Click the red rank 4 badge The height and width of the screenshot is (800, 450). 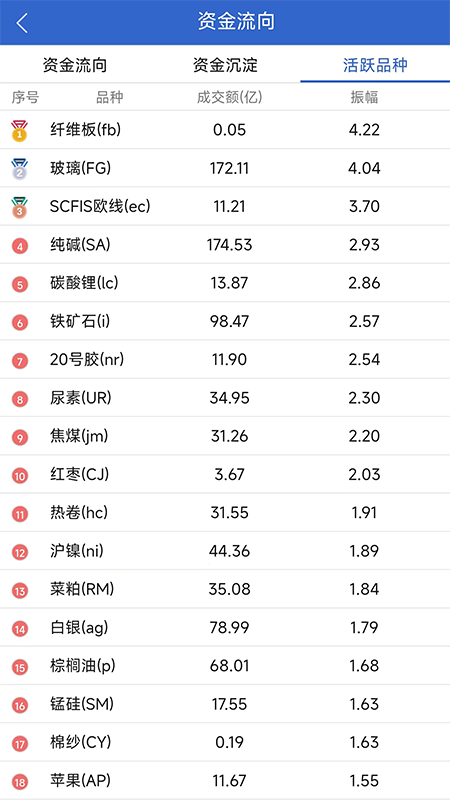(20, 246)
